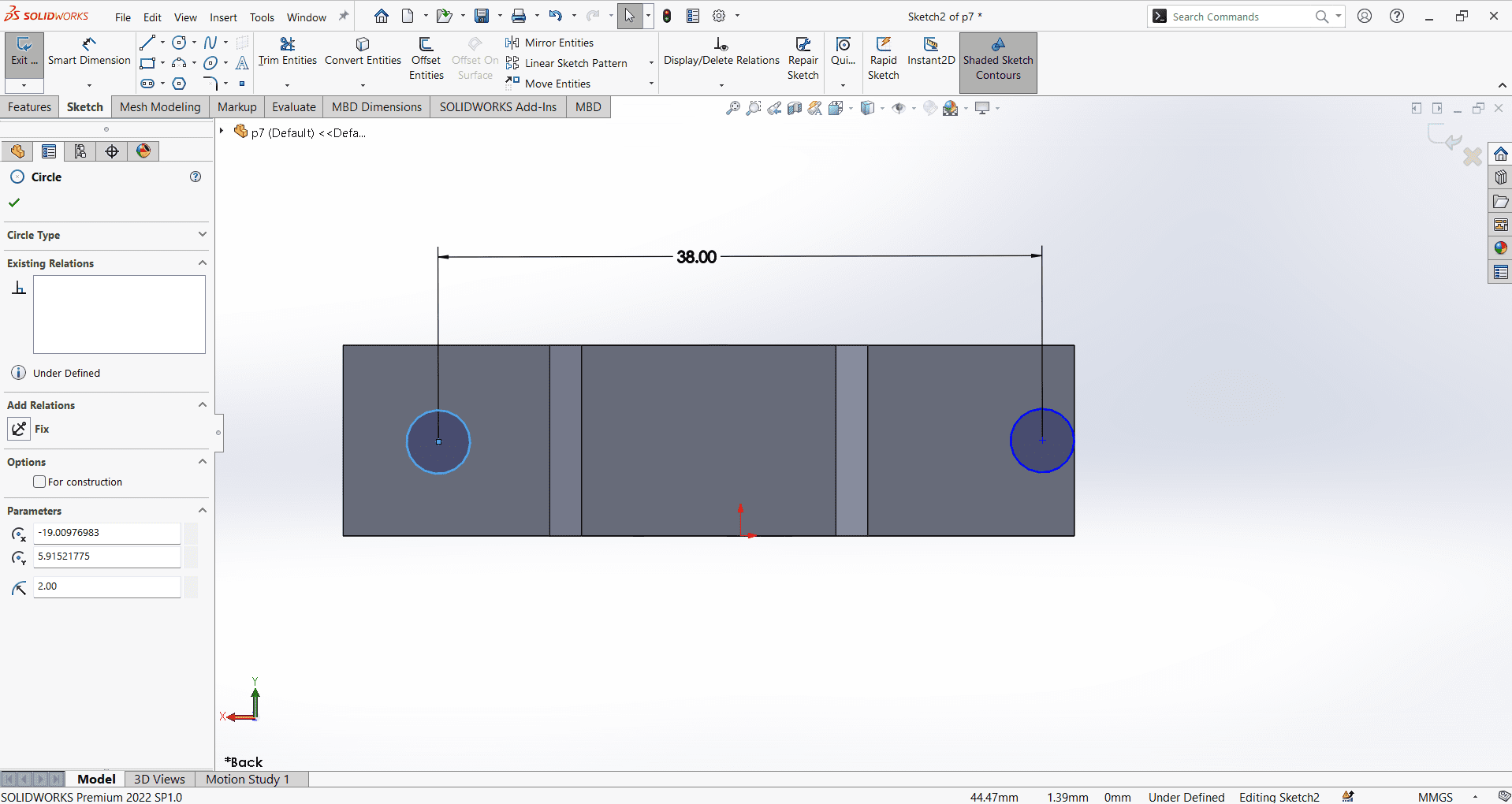Screen dimensions: 1512x804
Task: Click Move Entities
Action: pyautogui.click(x=549, y=84)
